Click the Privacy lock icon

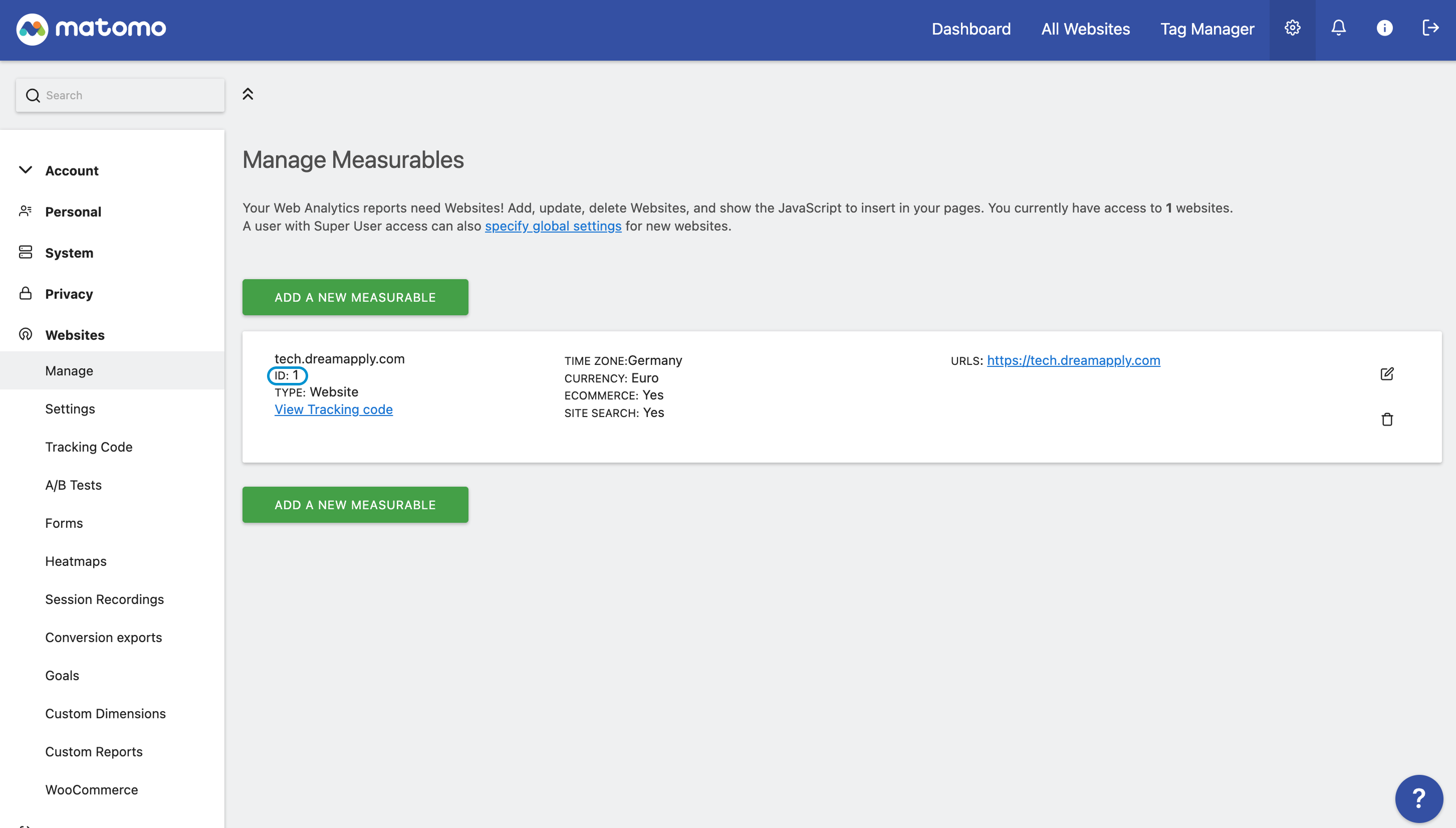point(25,293)
